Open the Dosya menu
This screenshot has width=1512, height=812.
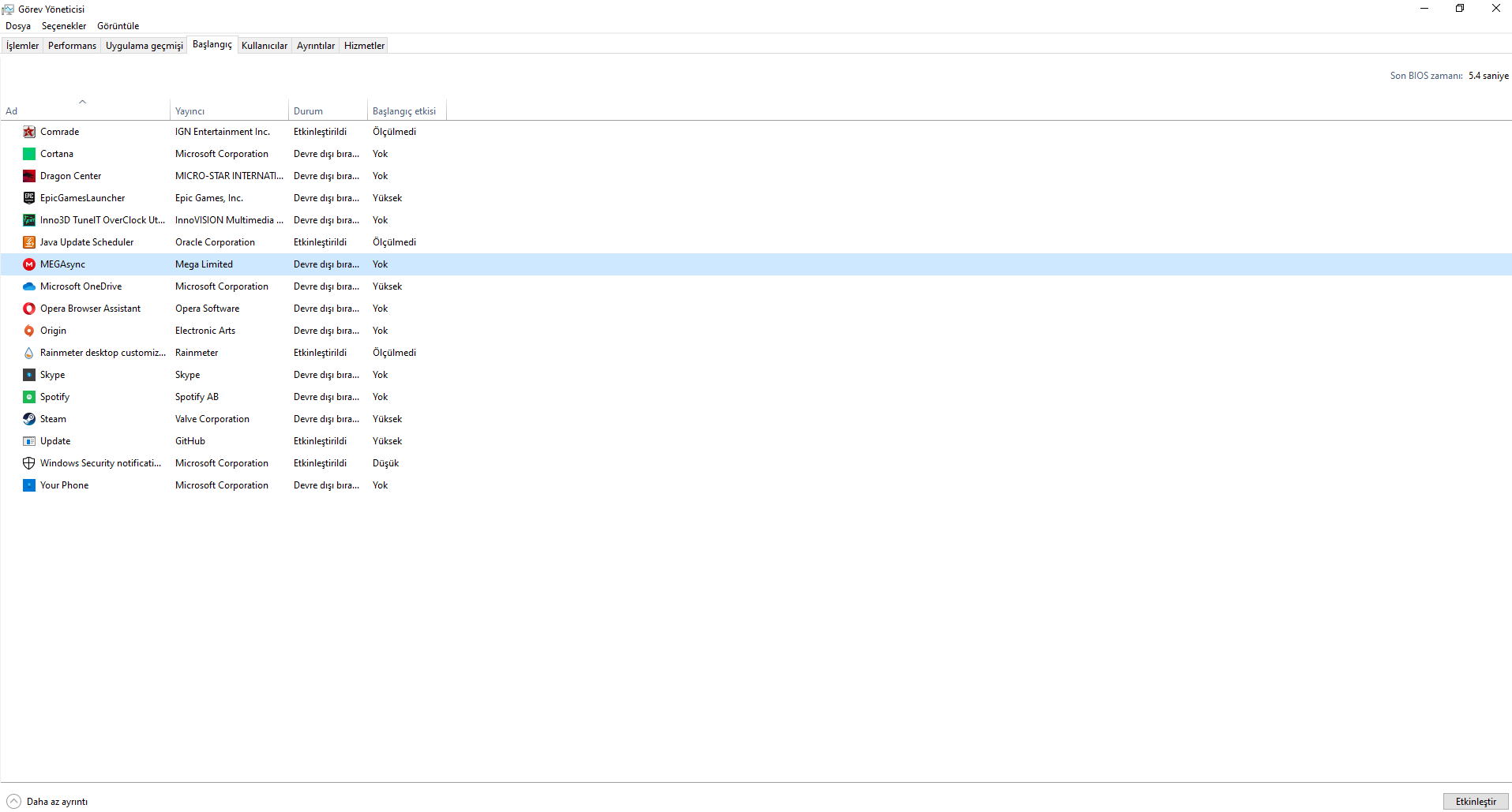pyautogui.click(x=18, y=26)
